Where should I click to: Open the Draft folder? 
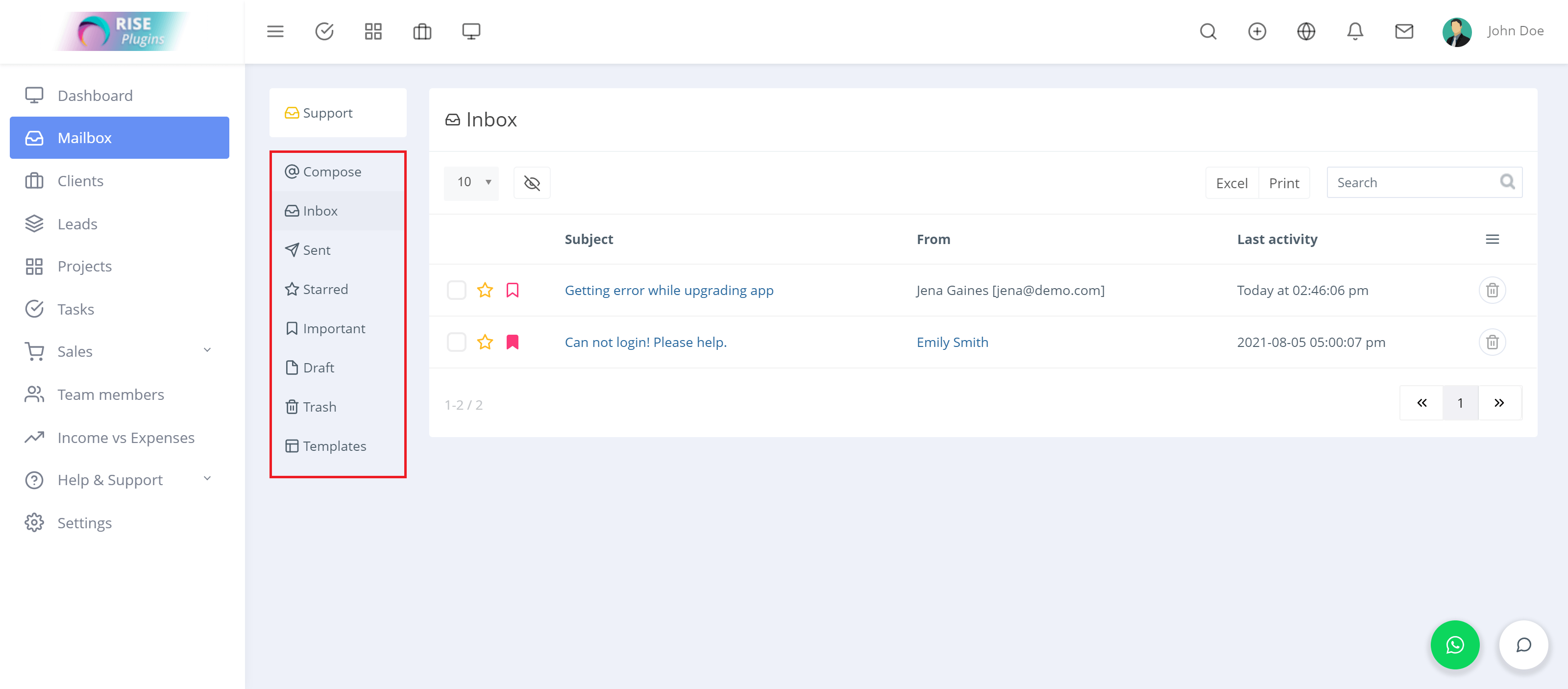318,367
